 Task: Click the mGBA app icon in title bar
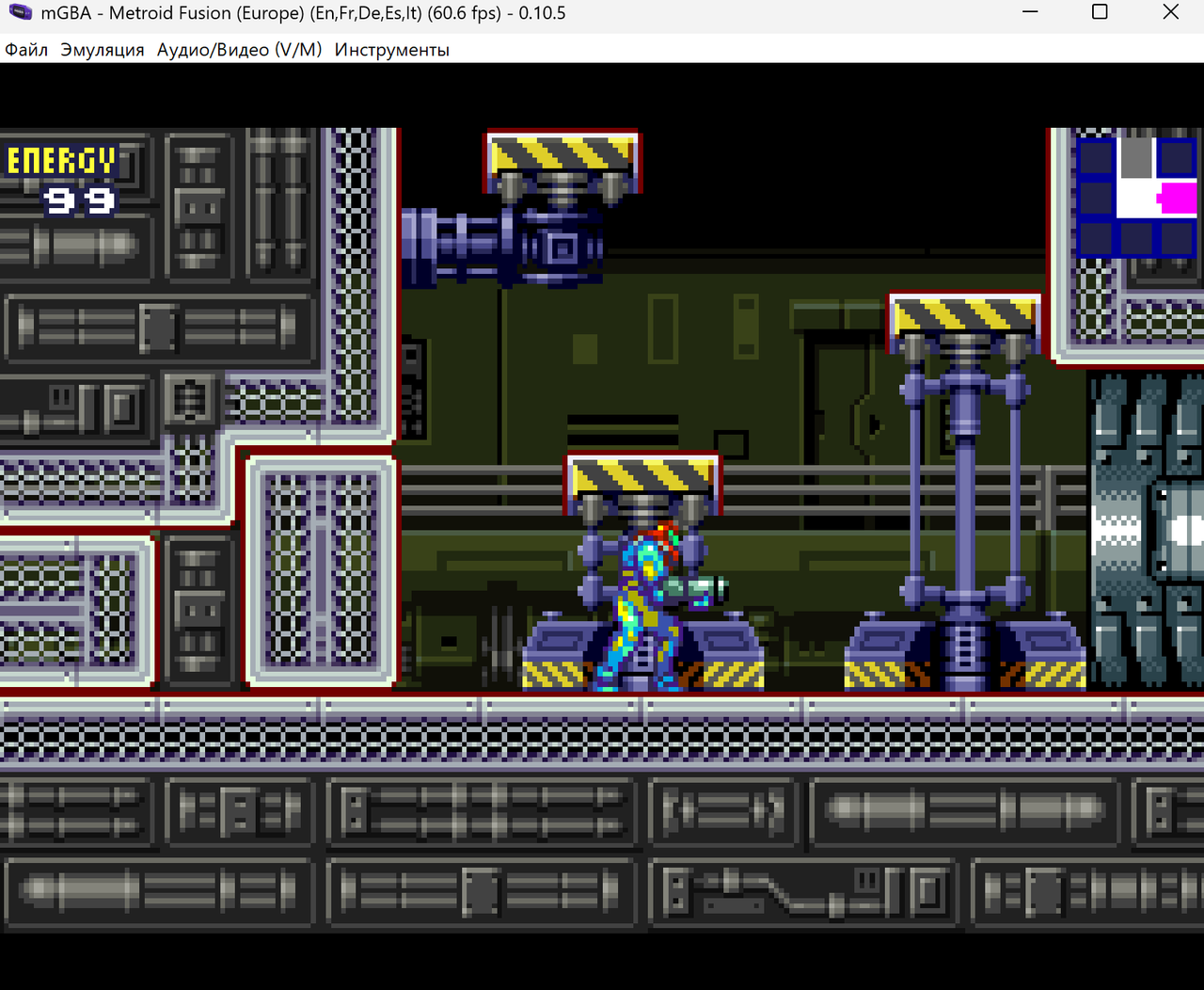(x=19, y=13)
